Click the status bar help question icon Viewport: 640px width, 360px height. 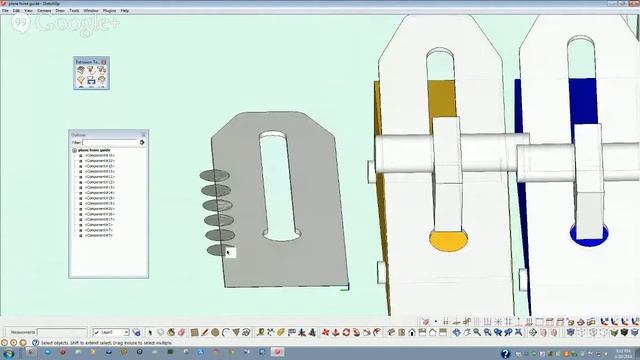[x=35, y=343]
